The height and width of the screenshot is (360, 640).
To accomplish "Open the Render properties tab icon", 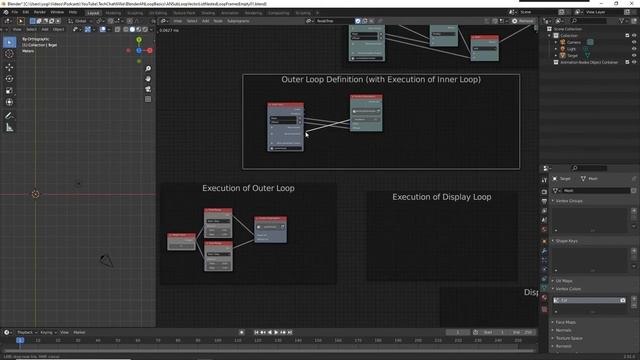I will pyautogui.click(x=544, y=191).
